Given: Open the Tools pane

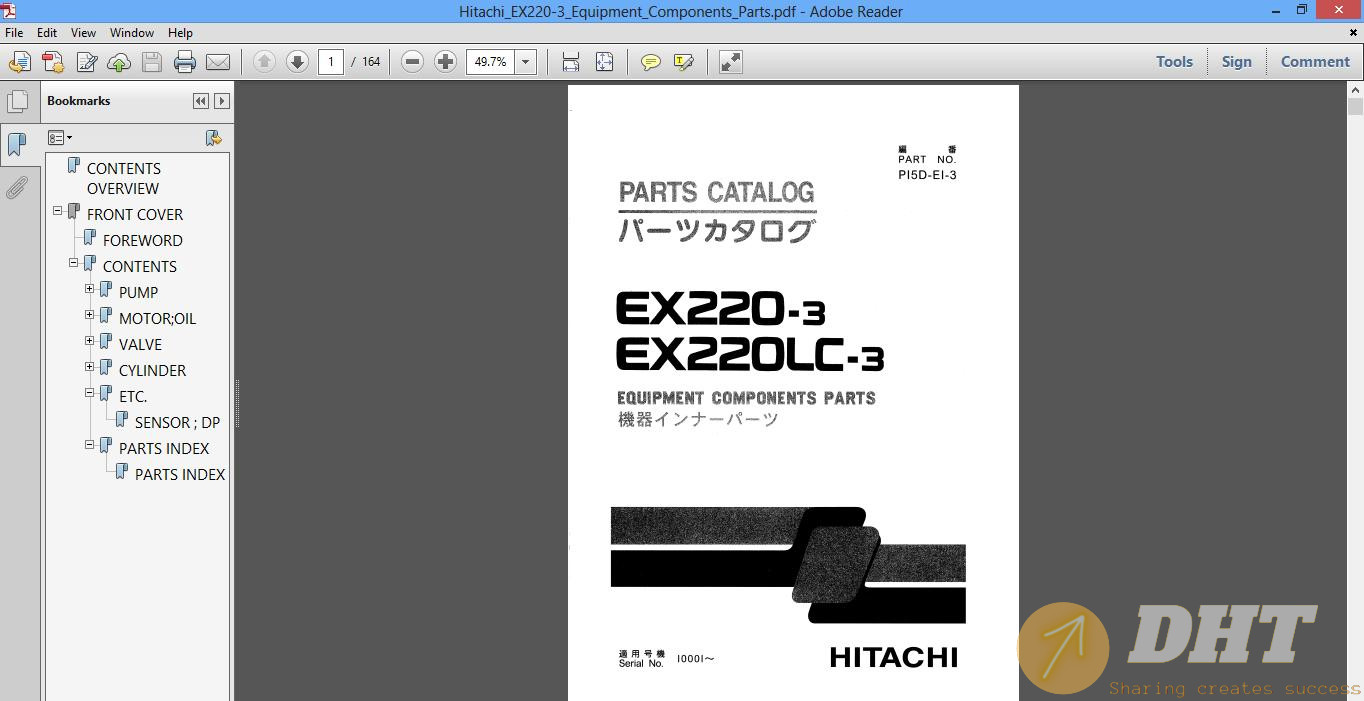Looking at the screenshot, I should 1174,61.
